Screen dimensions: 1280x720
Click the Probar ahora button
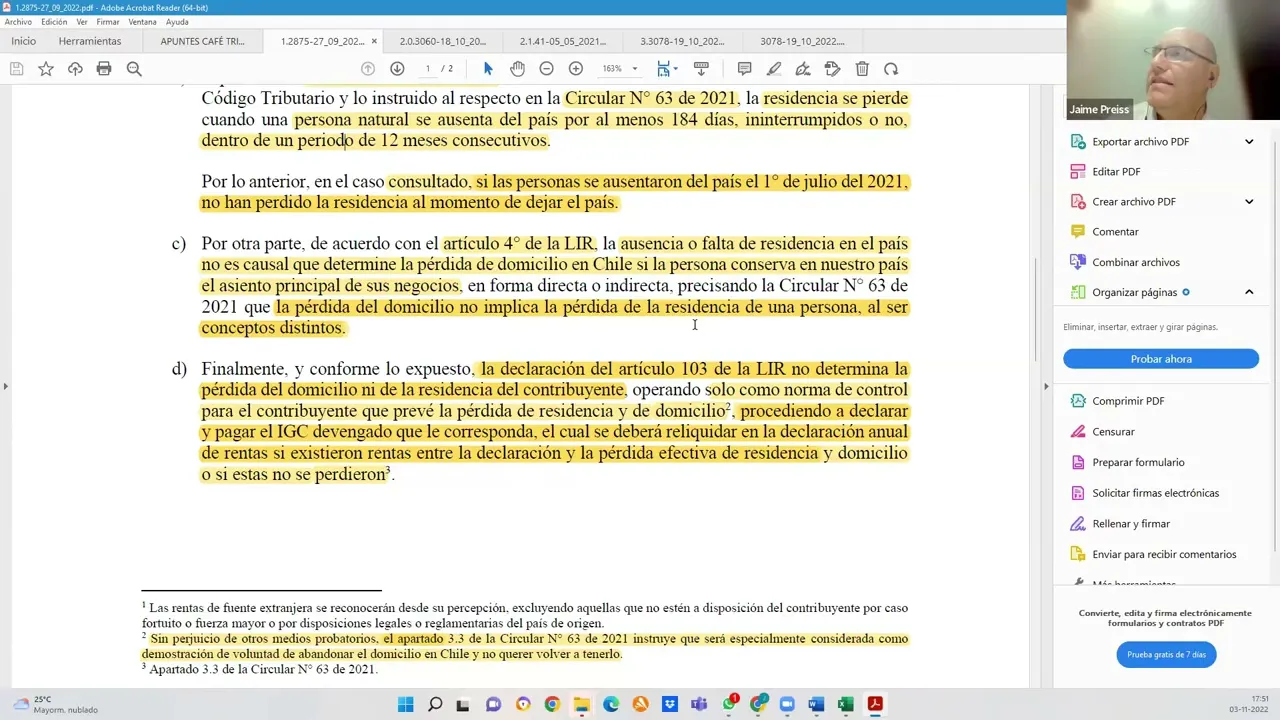pyautogui.click(x=1160, y=358)
